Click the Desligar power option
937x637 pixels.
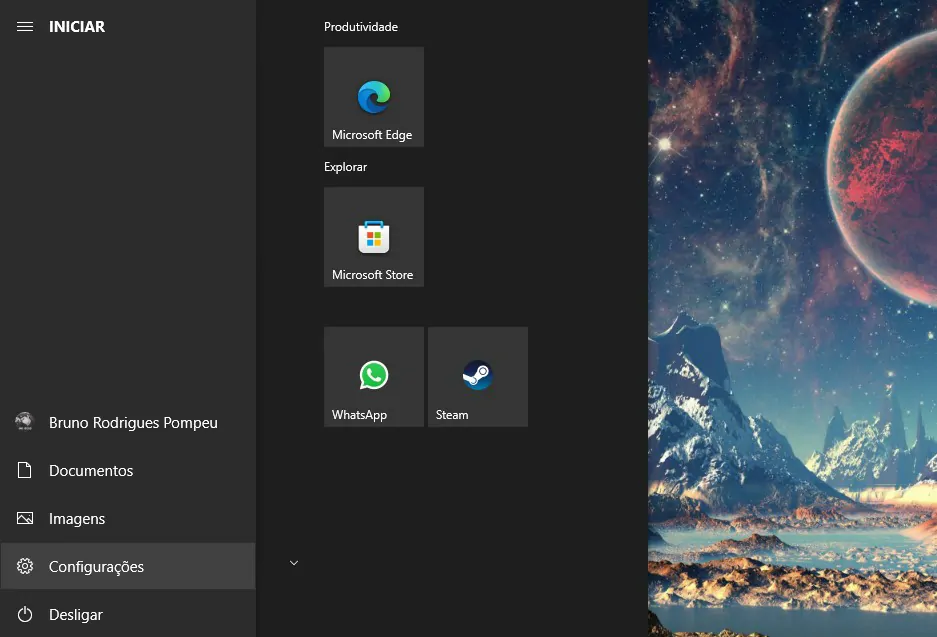[x=128, y=614]
